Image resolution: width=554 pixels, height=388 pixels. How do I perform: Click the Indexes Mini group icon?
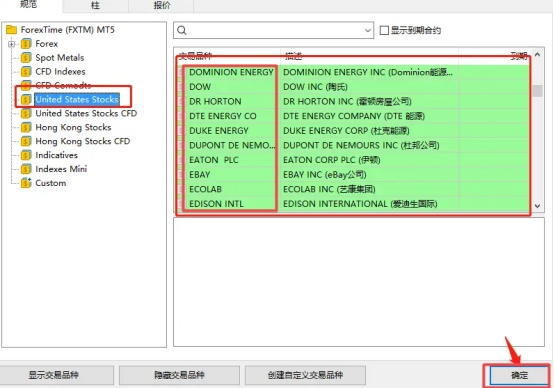[26, 169]
